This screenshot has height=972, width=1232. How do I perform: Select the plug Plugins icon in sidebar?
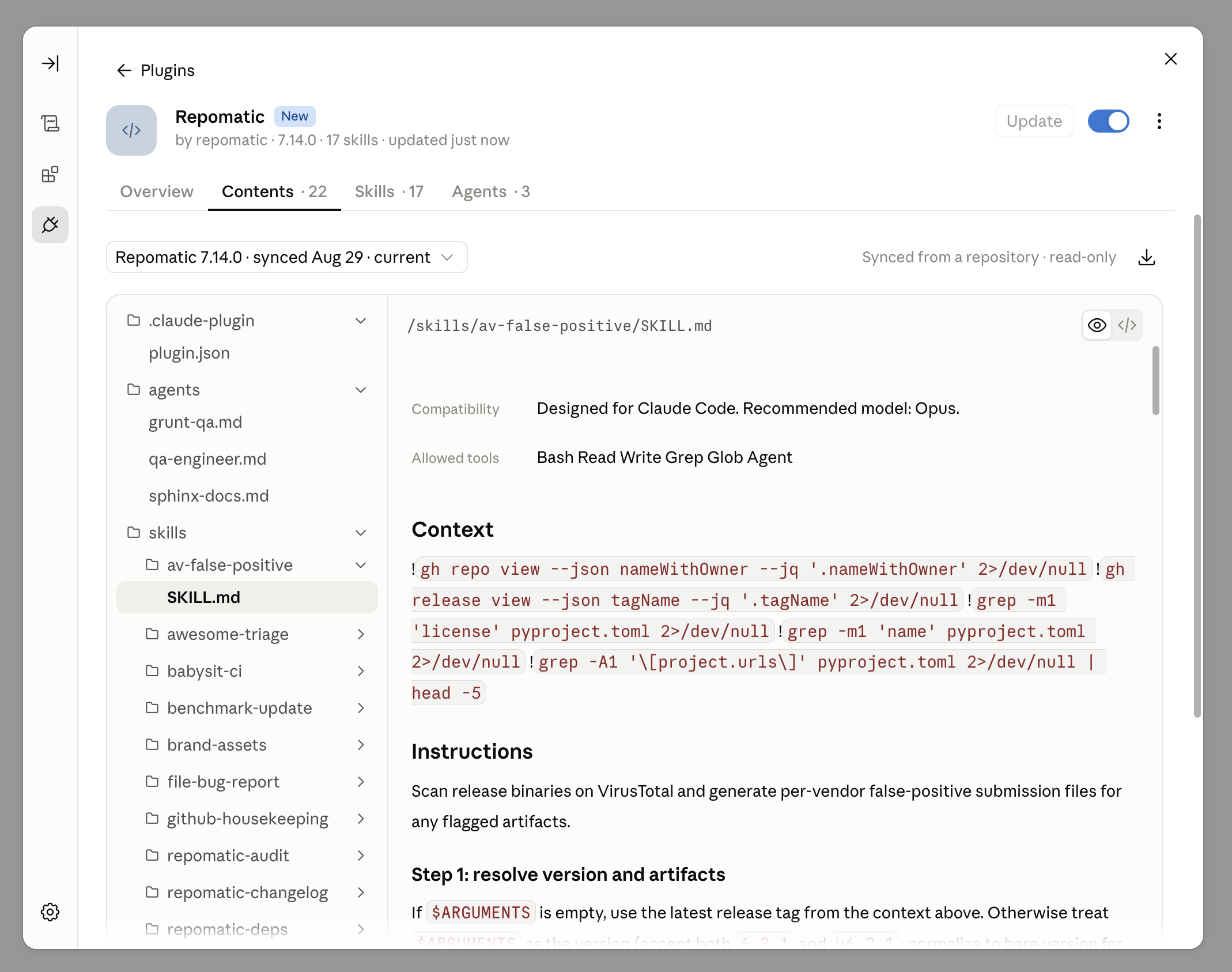click(50, 225)
